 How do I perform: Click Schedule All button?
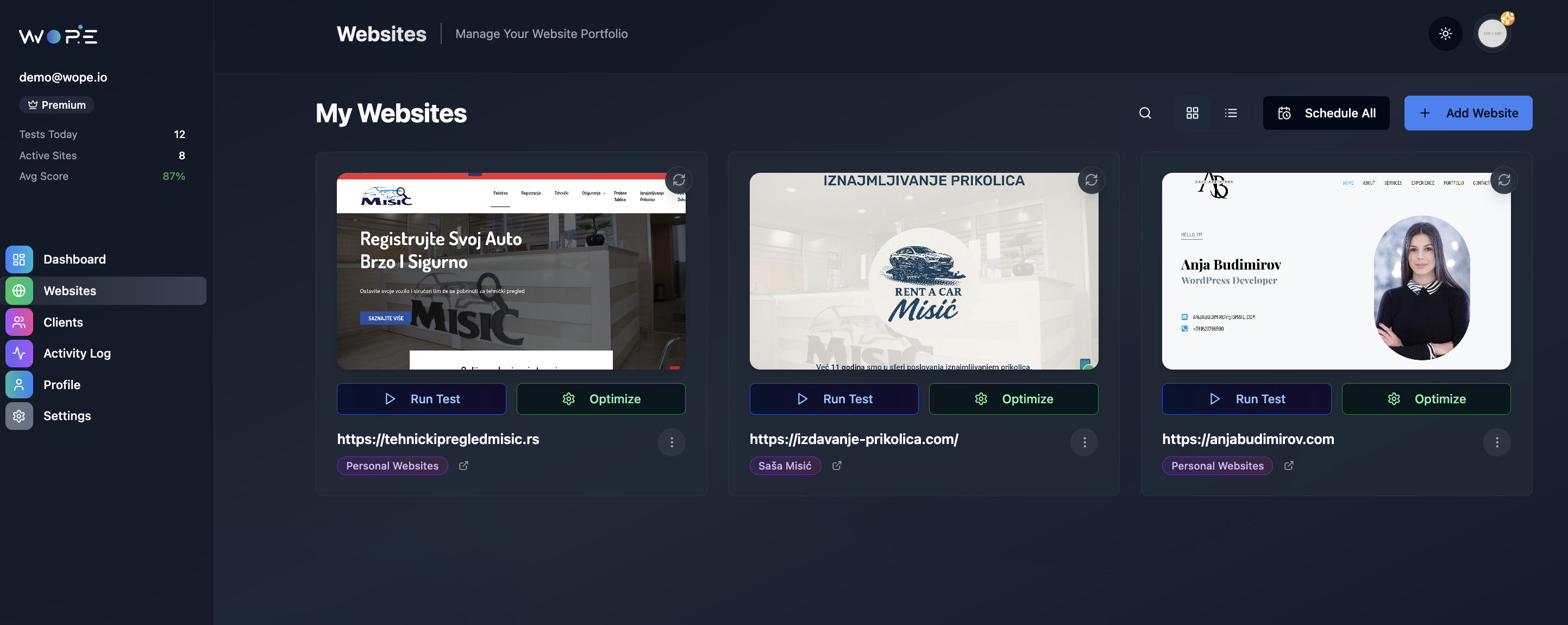1326,112
